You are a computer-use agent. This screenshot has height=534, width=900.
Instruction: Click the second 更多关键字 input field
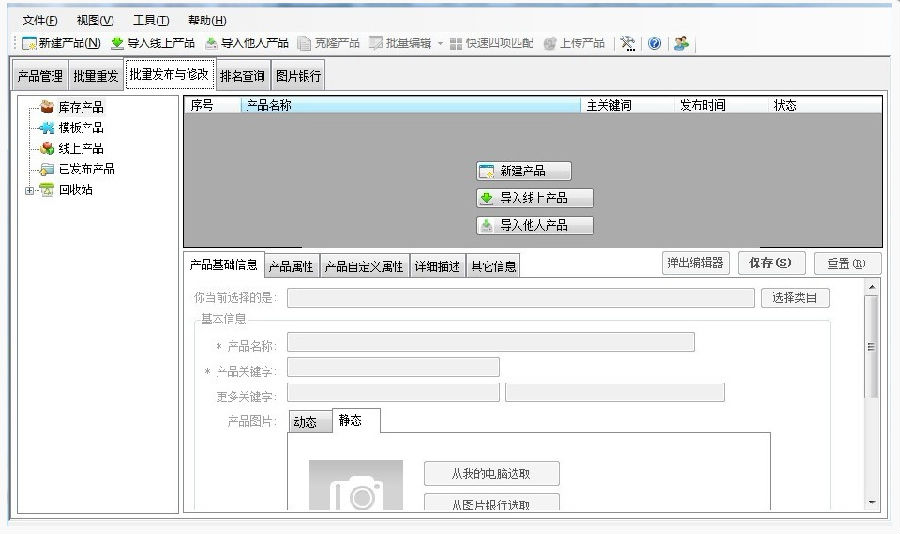click(615, 393)
